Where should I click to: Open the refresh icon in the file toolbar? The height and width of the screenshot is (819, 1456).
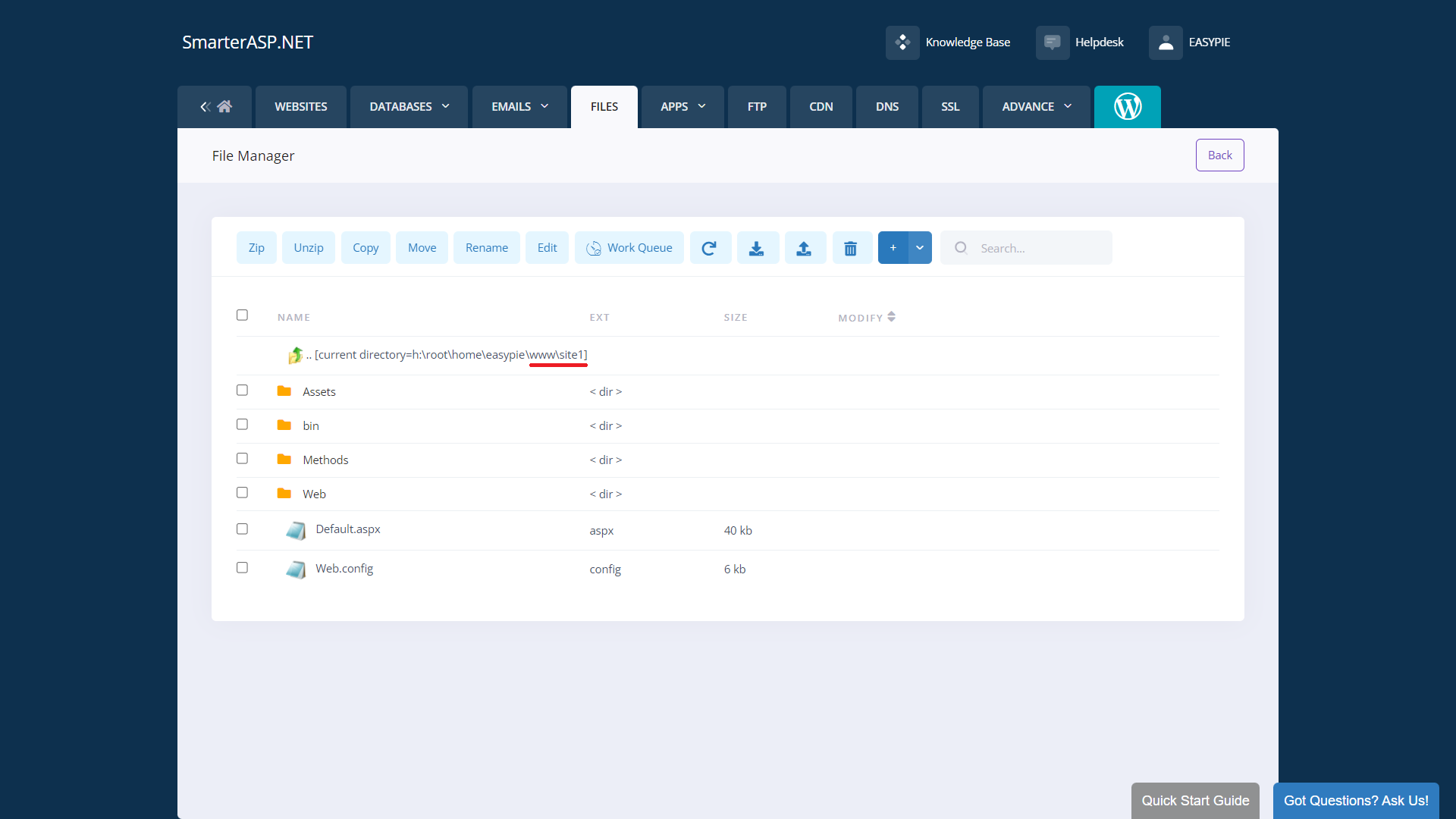click(711, 248)
